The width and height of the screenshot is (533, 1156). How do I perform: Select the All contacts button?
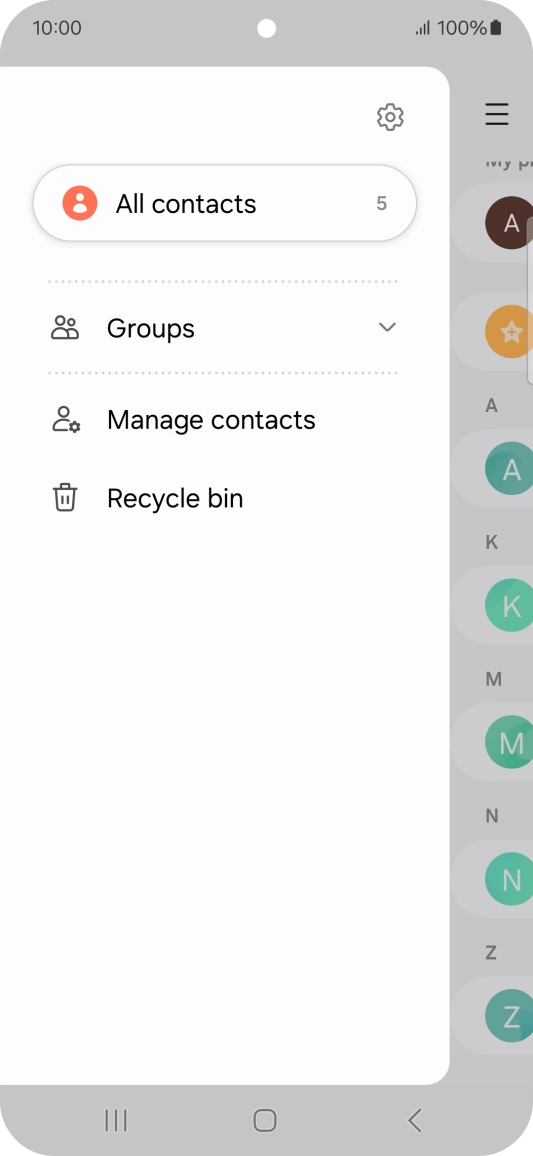coord(225,203)
